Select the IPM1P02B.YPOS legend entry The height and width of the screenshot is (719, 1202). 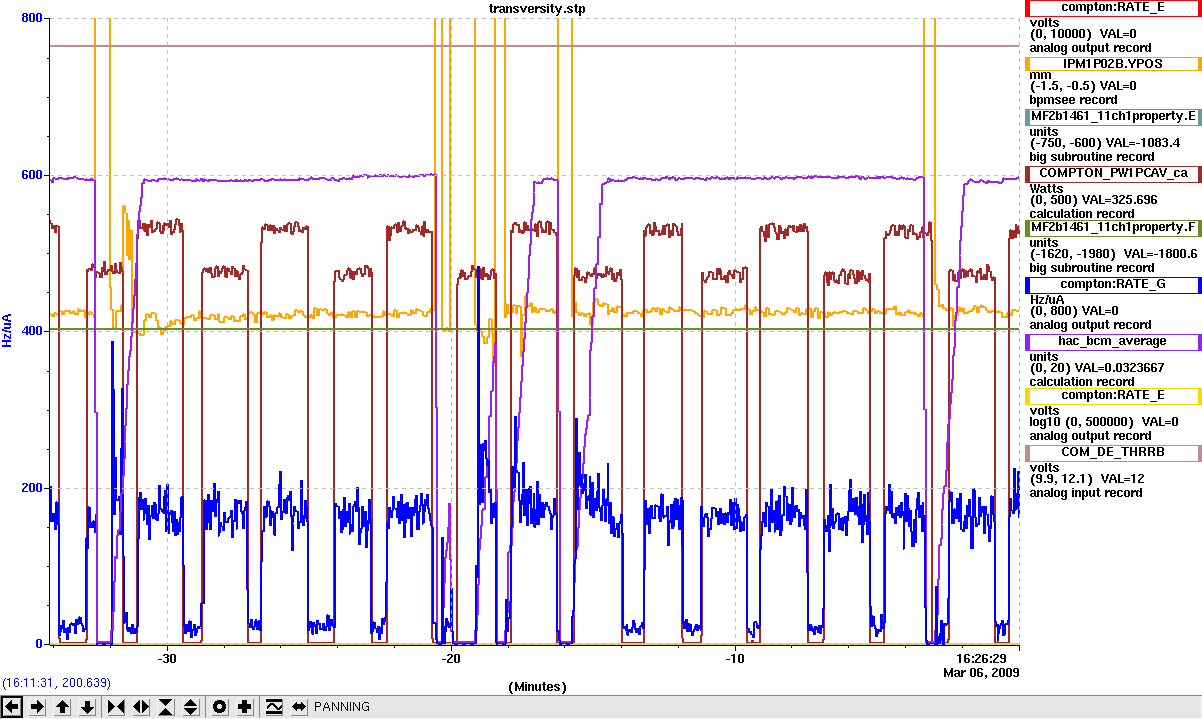(1113, 62)
